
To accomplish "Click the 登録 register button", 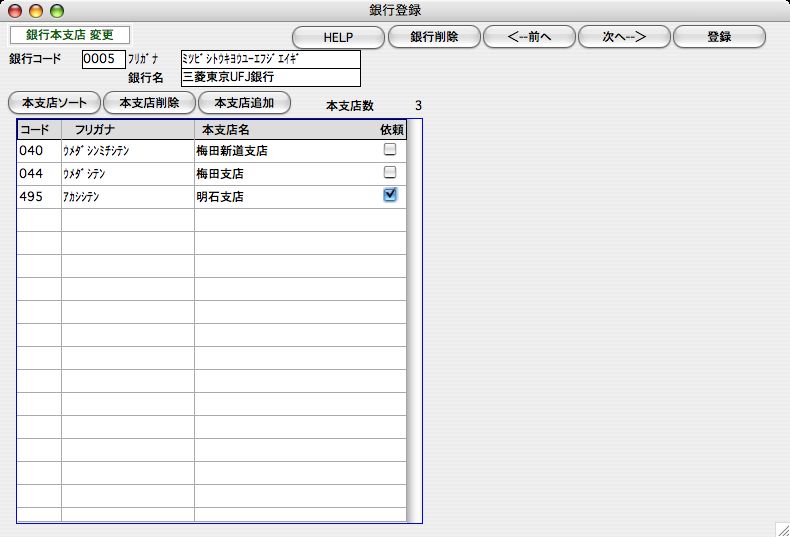I will [719, 37].
